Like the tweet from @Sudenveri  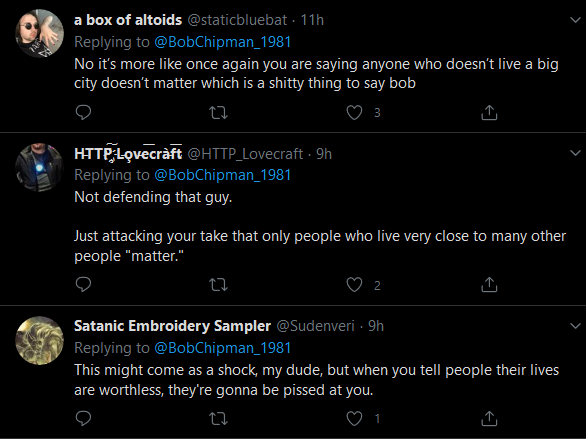(x=354, y=419)
